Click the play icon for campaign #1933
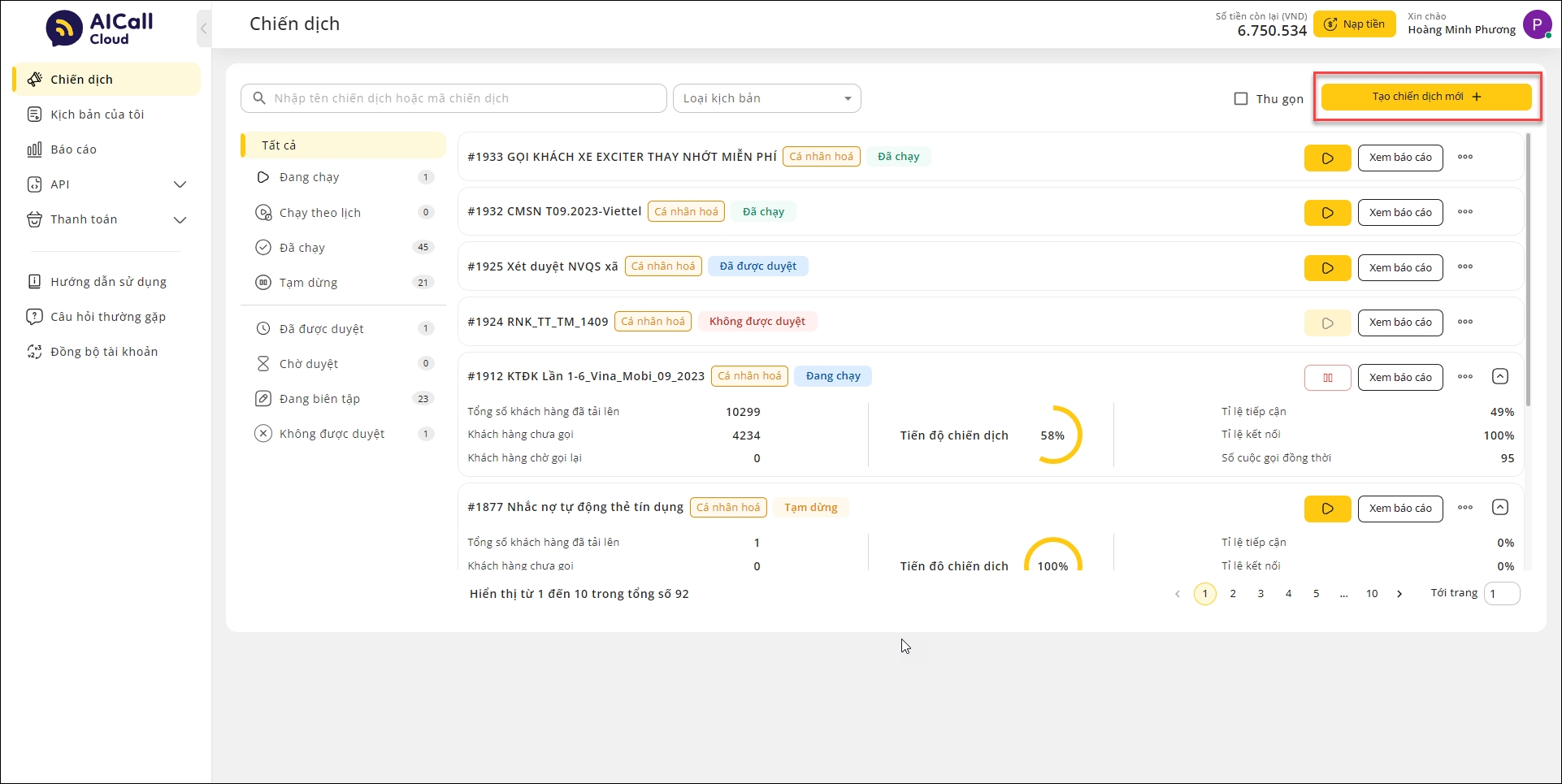Image resolution: width=1562 pixels, height=784 pixels. (1327, 158)
